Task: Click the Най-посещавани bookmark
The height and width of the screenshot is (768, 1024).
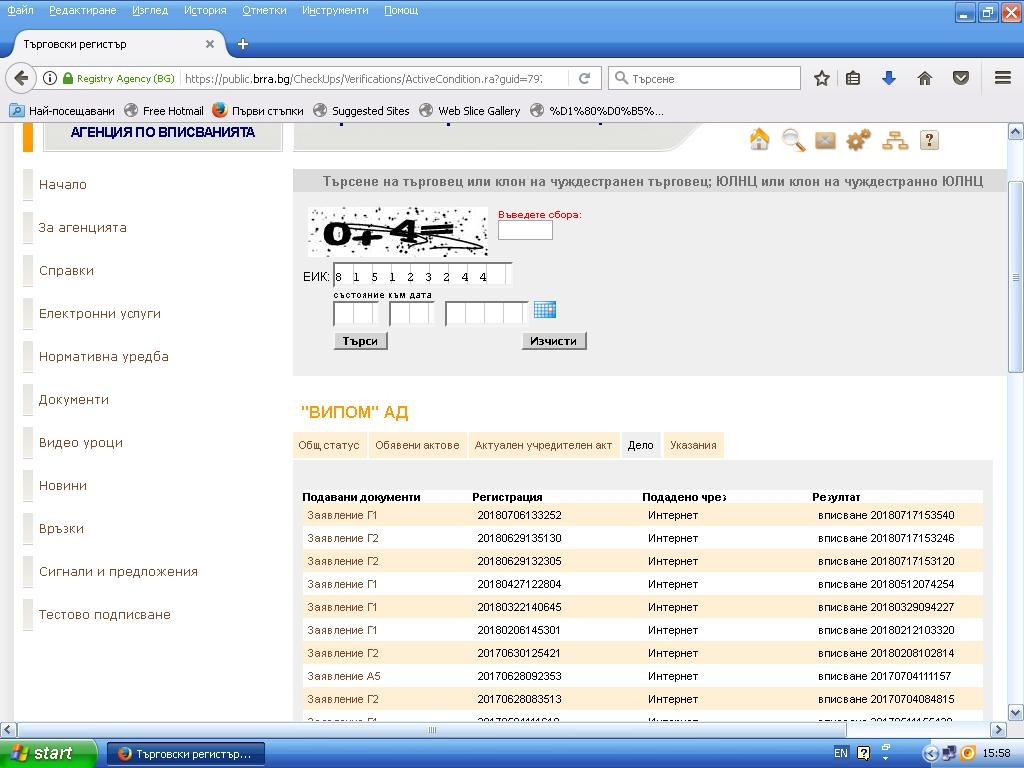Action: click(x=62, y=111)
